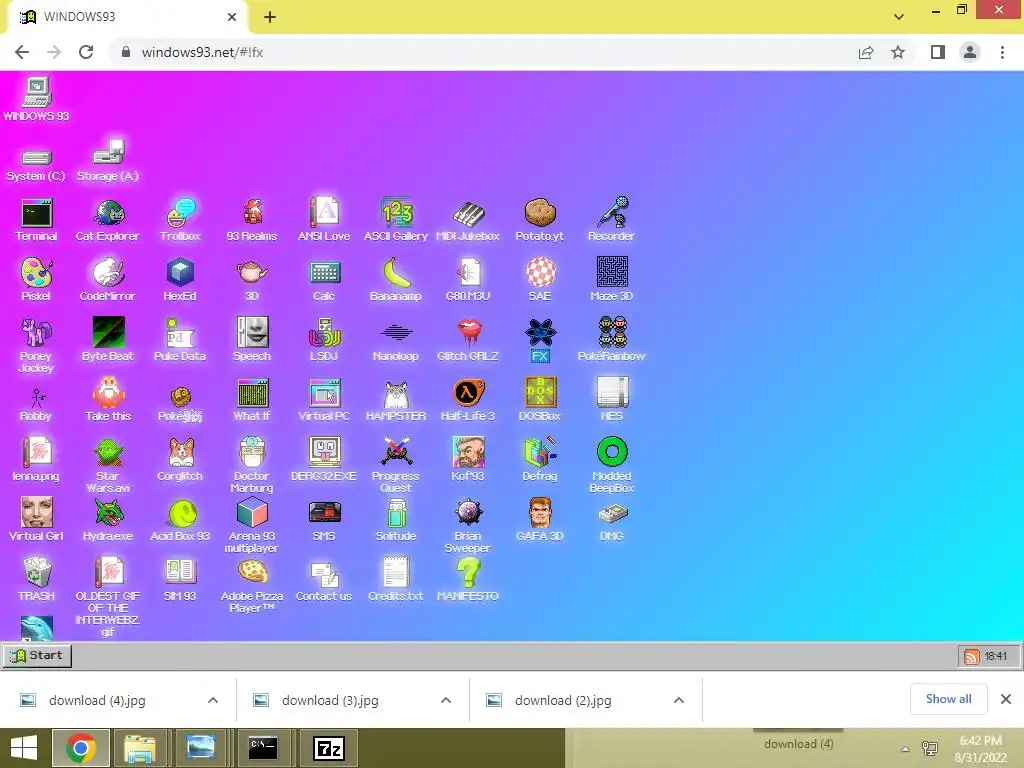Bookmark this page with the star
The height and width of the screenshot is (768, 1024).
[x=898, y=52]
